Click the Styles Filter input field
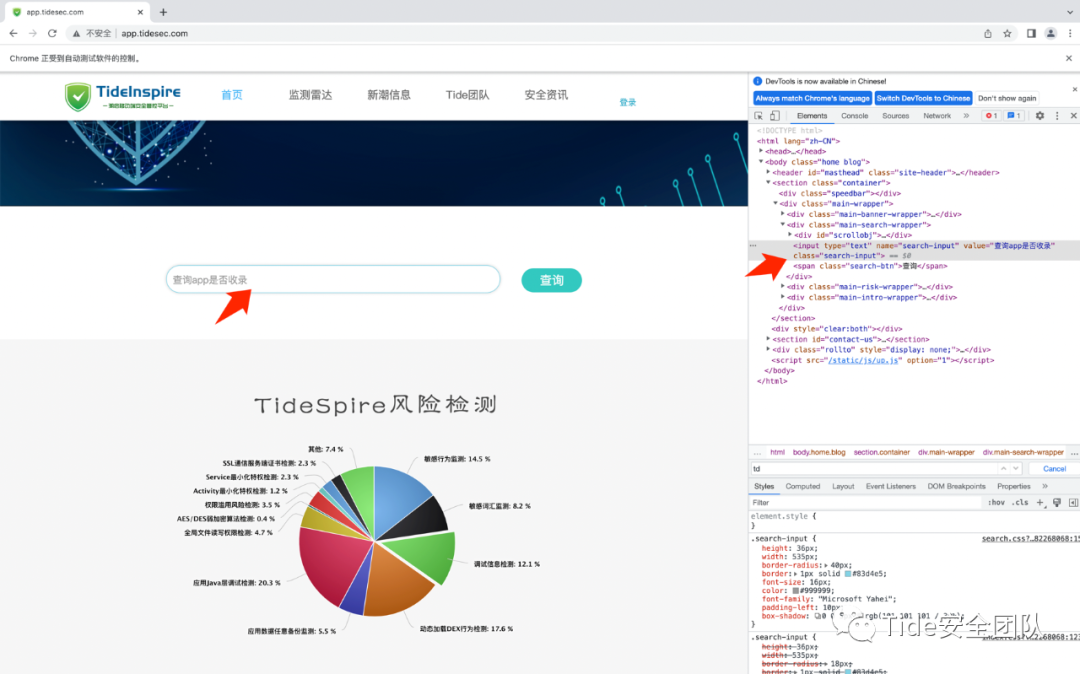 (x=865, y=503)
